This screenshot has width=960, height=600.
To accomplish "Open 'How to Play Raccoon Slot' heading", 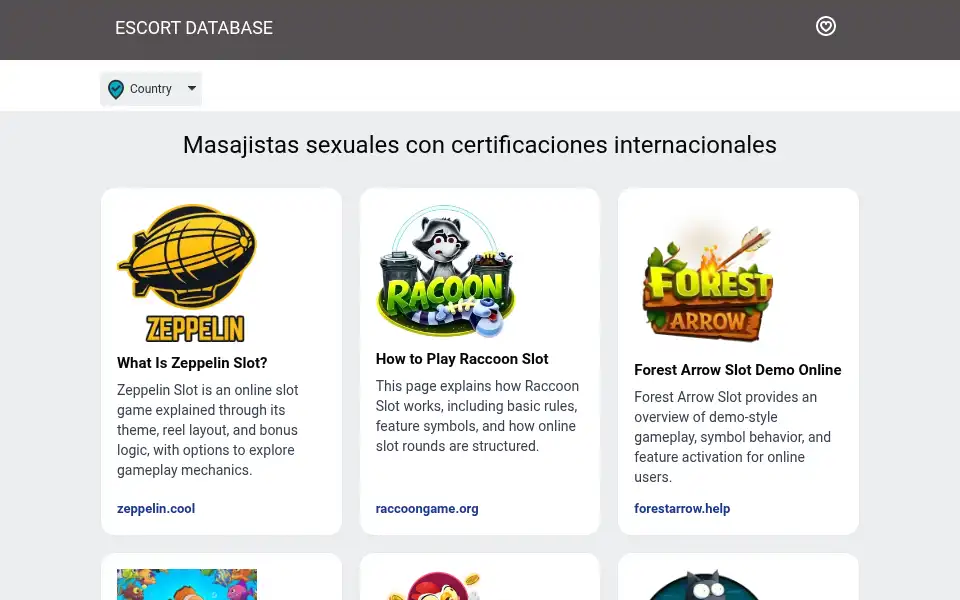I will (462, 359).
